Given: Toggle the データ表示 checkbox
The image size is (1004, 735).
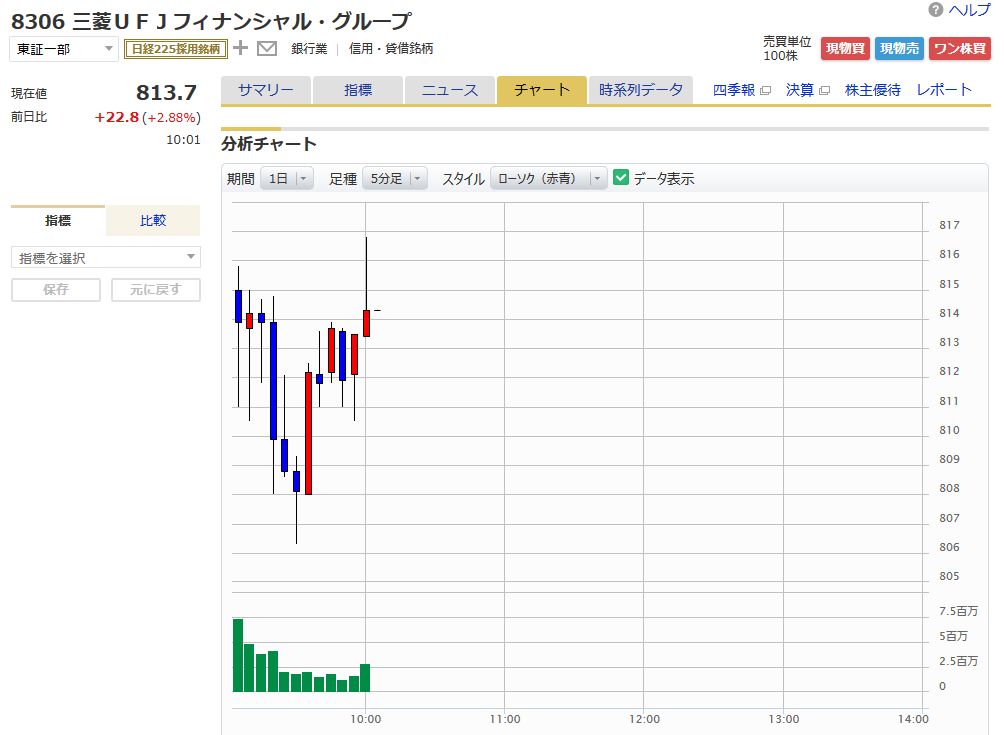Looking at the screenshot, I should (620, 177).
